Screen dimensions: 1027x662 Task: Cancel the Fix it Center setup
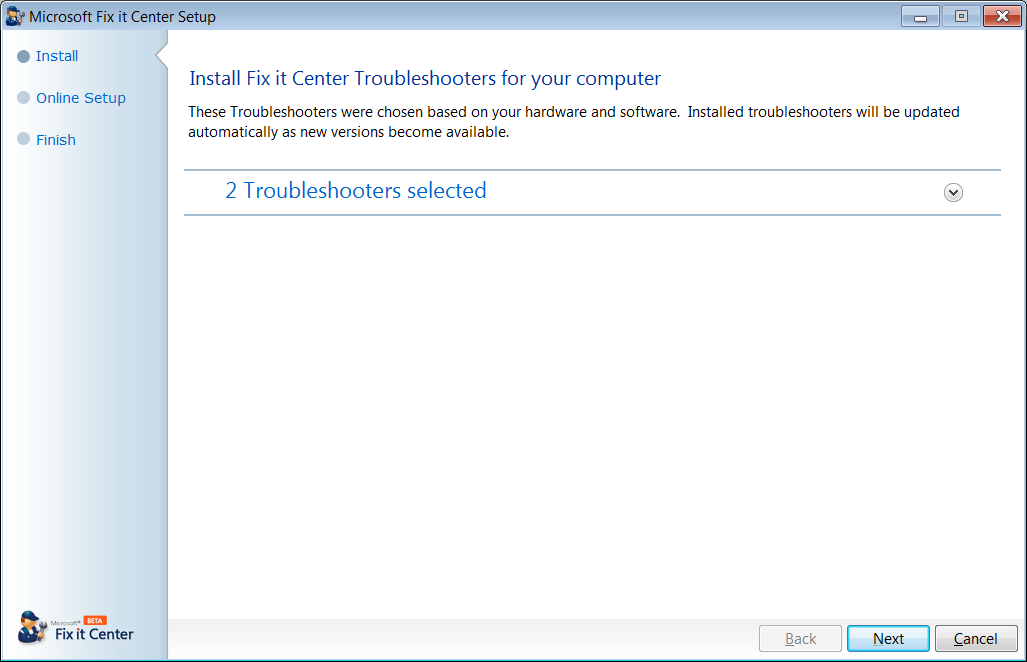point(976,638)
